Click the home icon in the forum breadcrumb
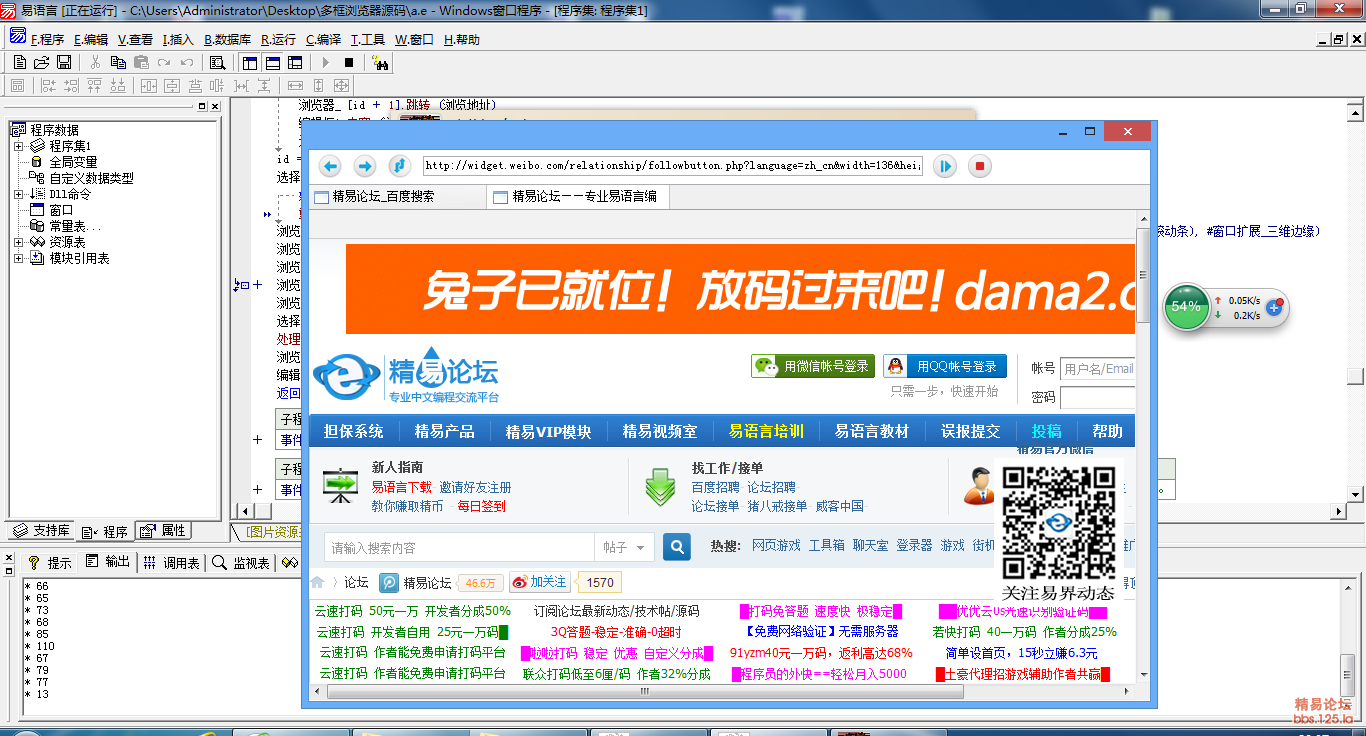This screenshot has height=736, width=1366. click(x=318, y=582)
